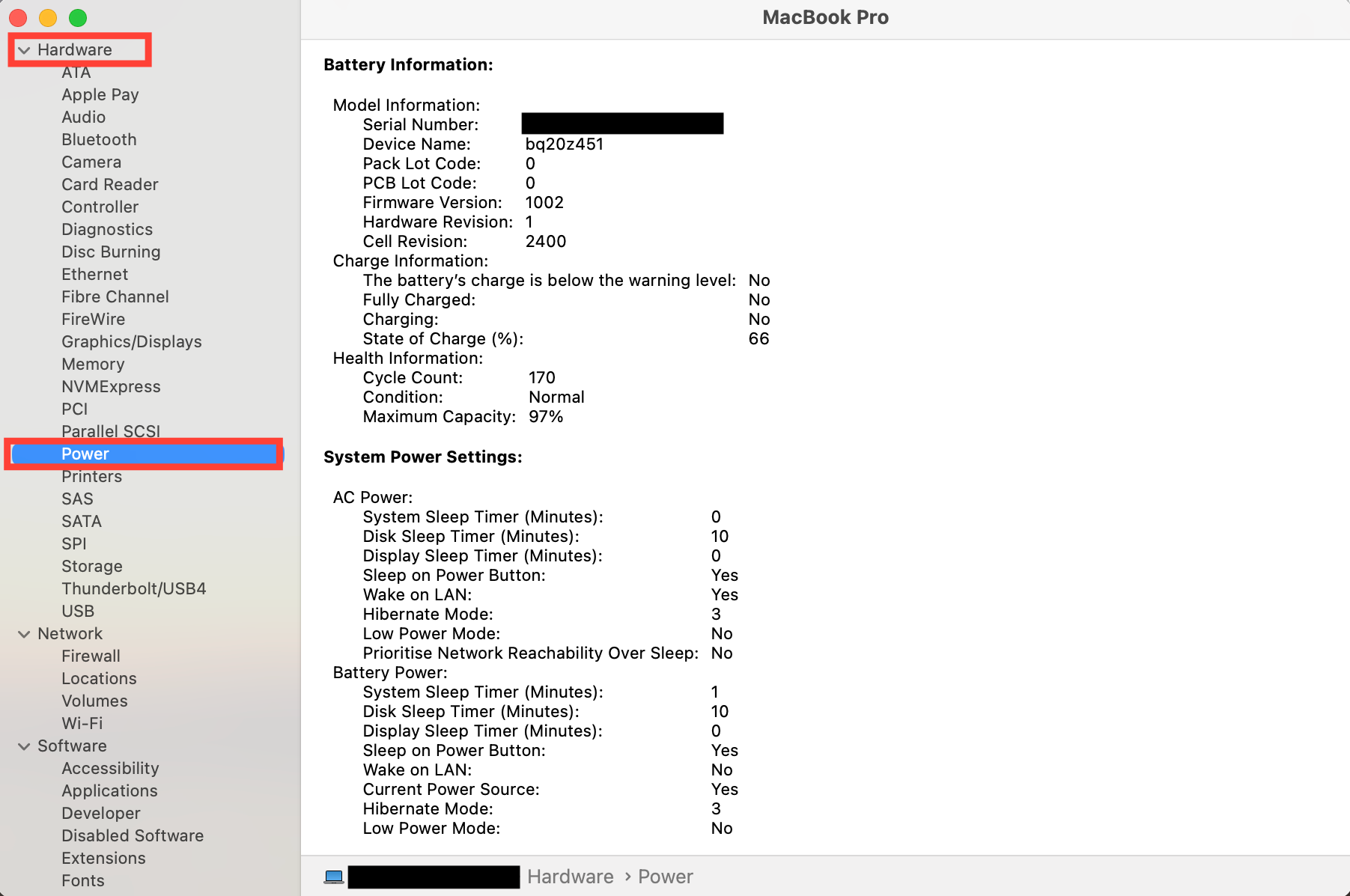Select Disc Burning in the sidebar
The image size is (1350, 896).
coord(111,252)
